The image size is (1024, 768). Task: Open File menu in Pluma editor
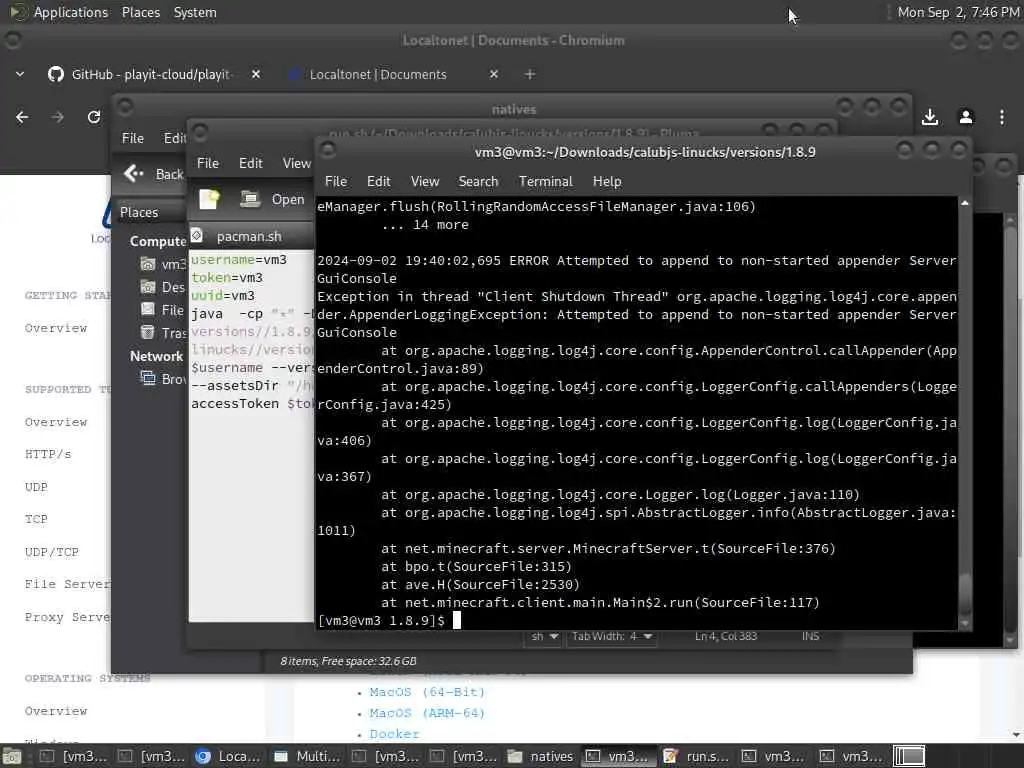pos(208,163)
